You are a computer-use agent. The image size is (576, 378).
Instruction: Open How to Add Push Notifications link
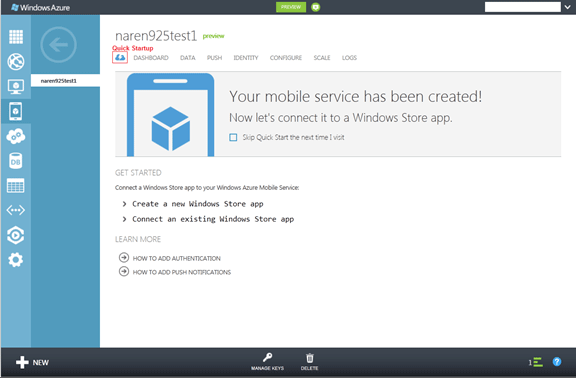(182, 272)
